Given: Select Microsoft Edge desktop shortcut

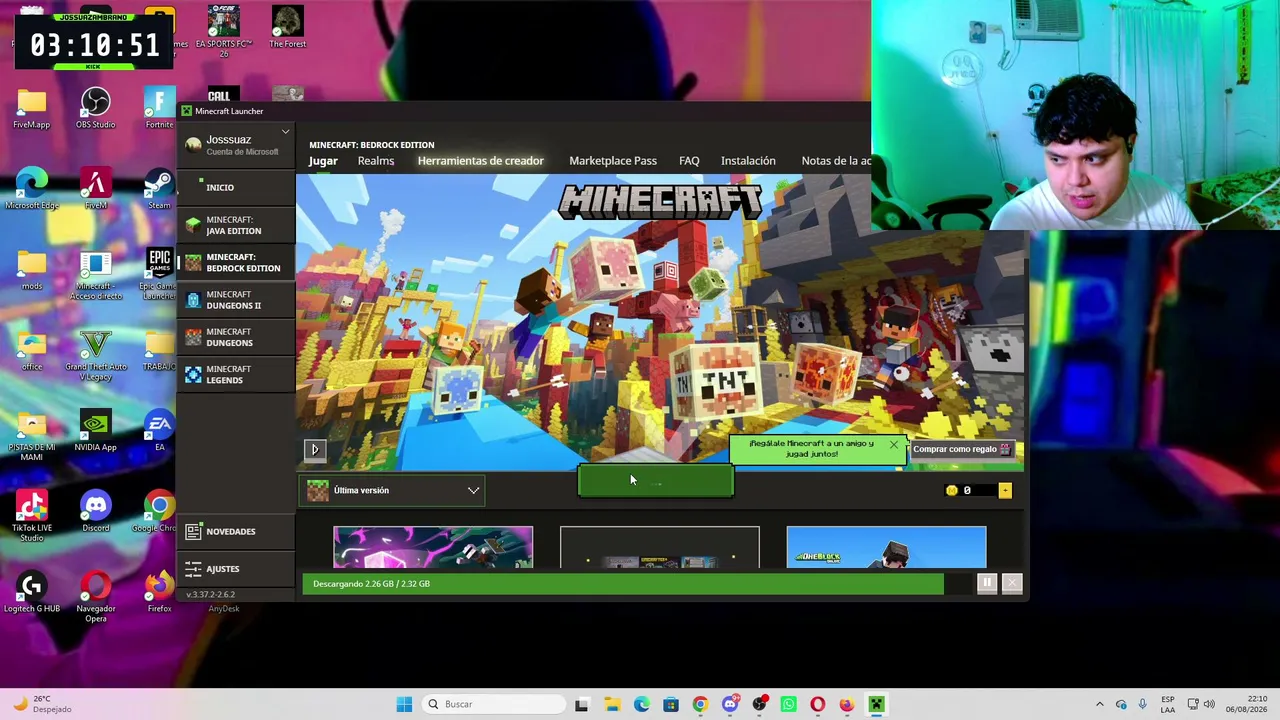Looking at the screenshot, I should click(32, 189).
